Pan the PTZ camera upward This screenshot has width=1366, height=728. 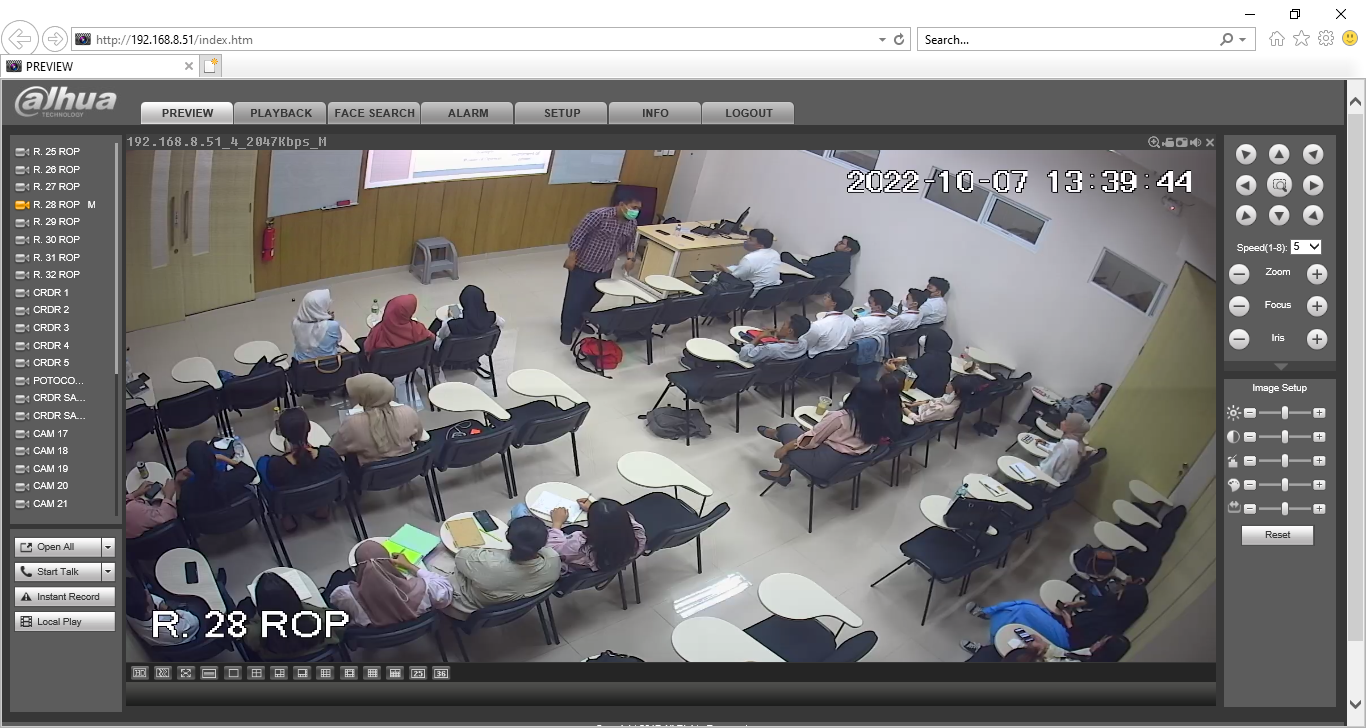point(1279,154)
